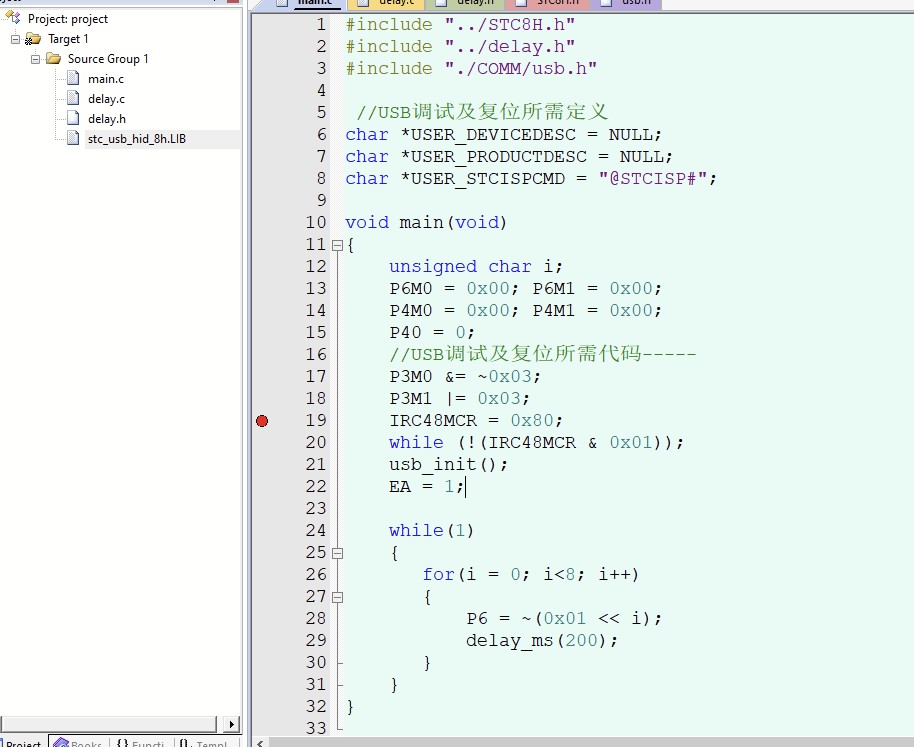Remove the breakpoint marker on line 19
Image resolution: width=914 pixels, height=747 pixels.
click(262, 421)
